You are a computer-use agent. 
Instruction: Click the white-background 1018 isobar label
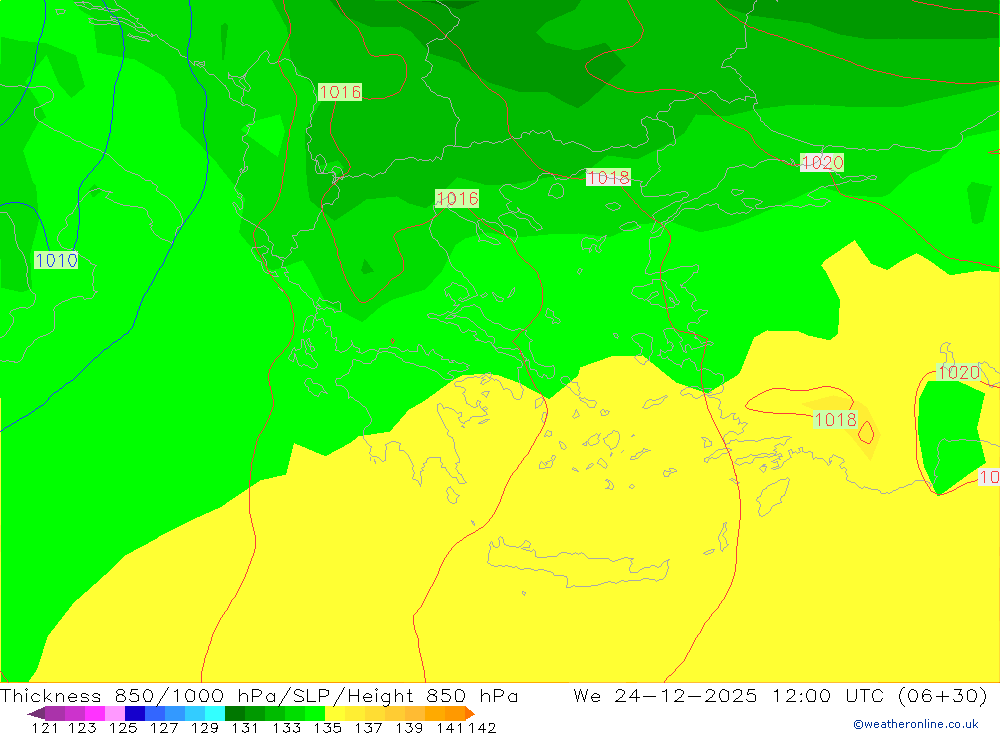(608, 177)
